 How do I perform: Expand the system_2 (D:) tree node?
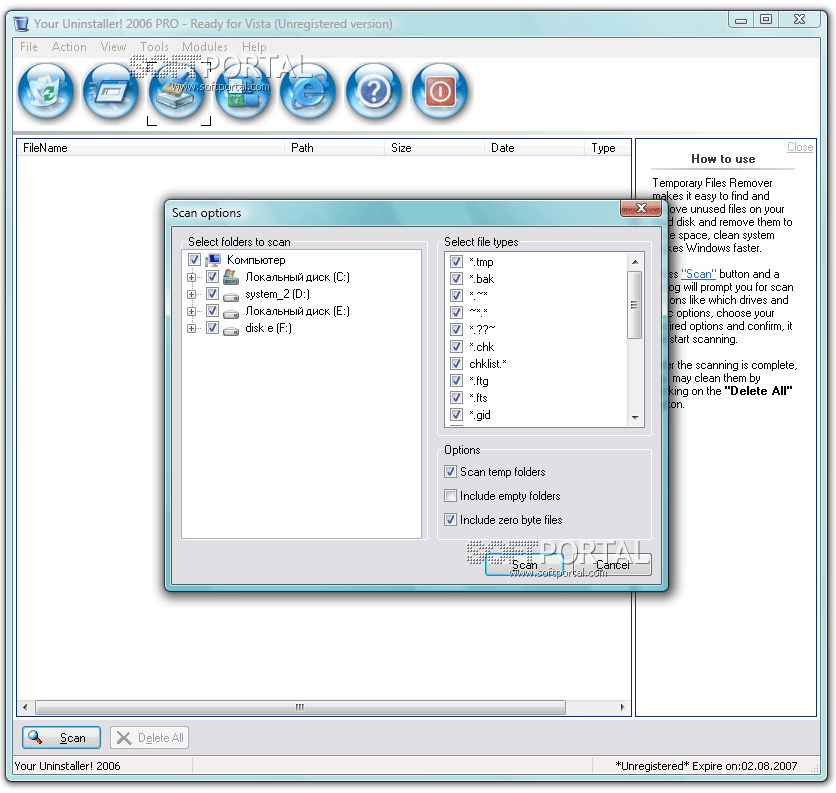[x=191, y=294]
